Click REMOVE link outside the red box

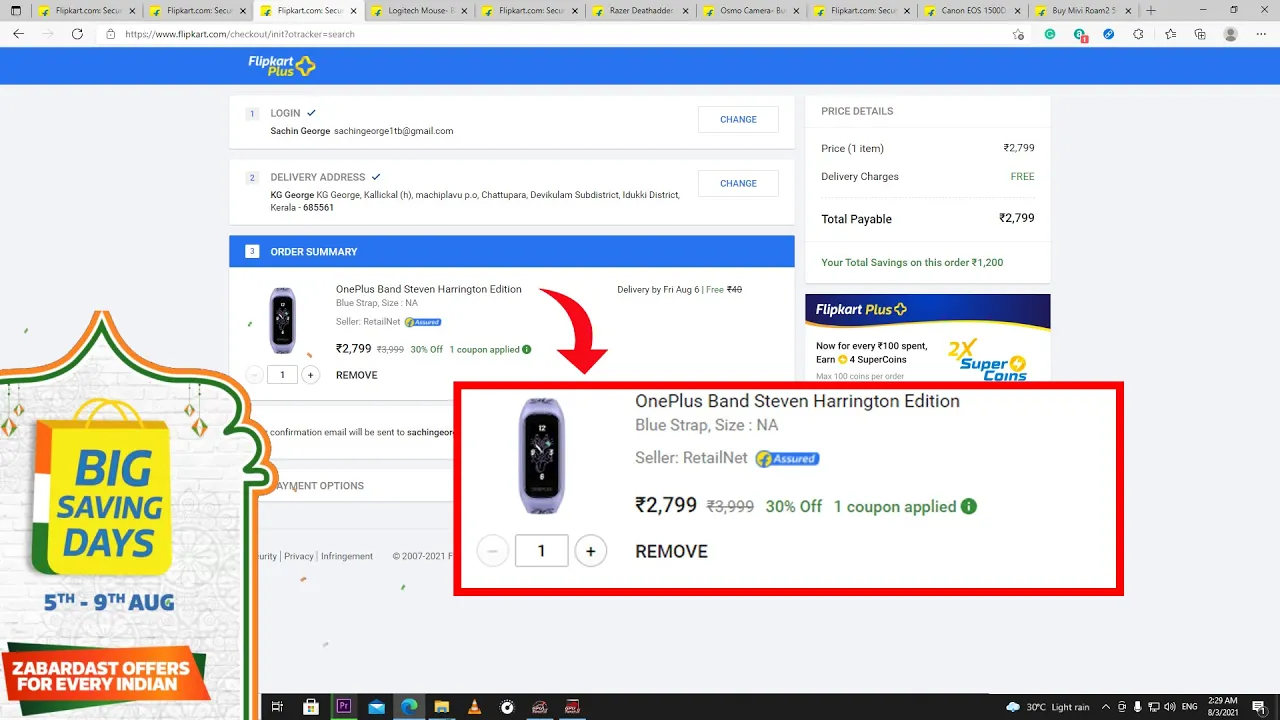[x=357, y=375]
